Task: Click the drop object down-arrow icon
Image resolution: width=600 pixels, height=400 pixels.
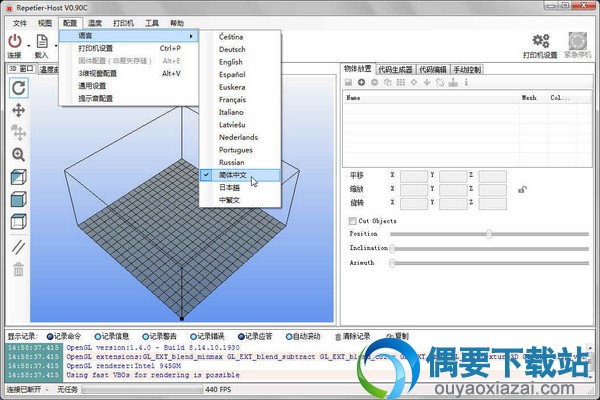Action: pyautogui.click(x=427, y=82)
